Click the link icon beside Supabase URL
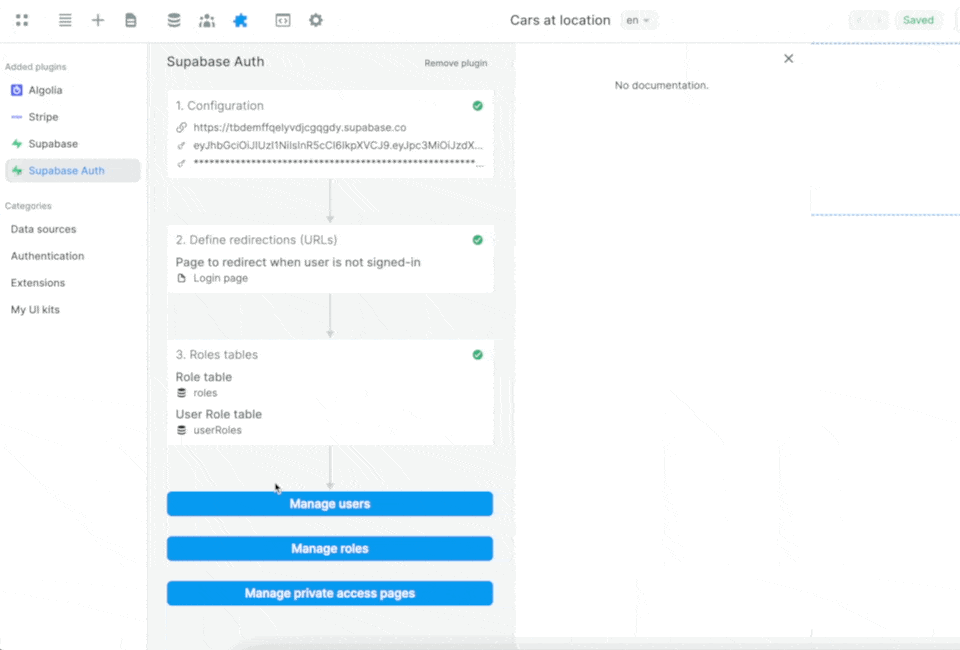This screenshot has width=960, height=650. (181, 127)
